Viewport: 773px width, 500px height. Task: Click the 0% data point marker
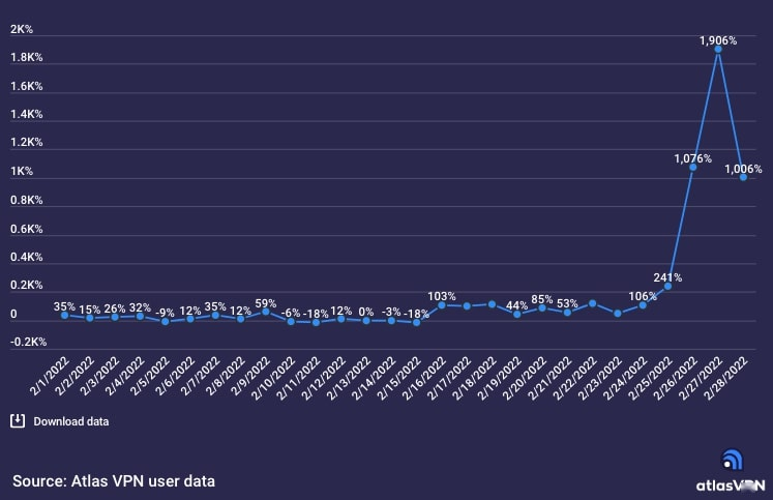tap(366, 320)
